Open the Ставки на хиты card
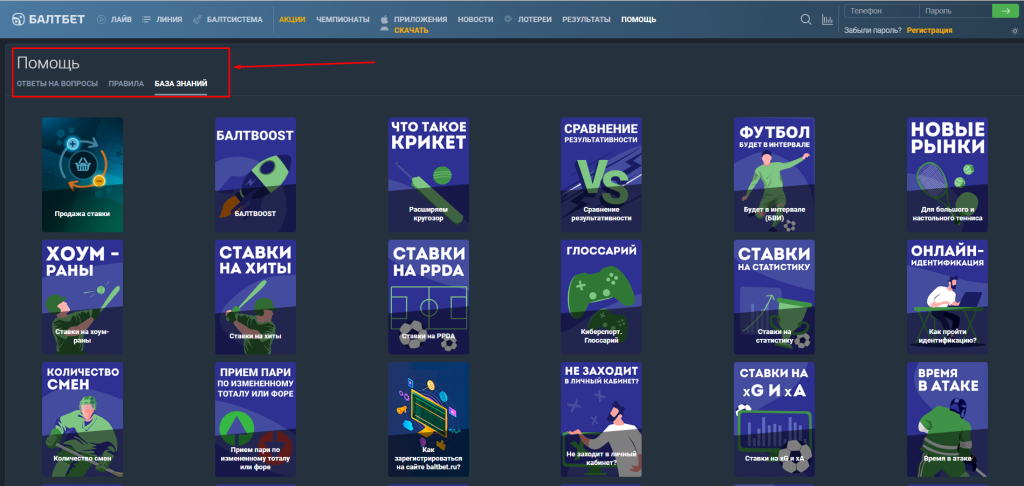Image resolution: width=1024 pixels, height=486 pixels. tap(255, 297)
